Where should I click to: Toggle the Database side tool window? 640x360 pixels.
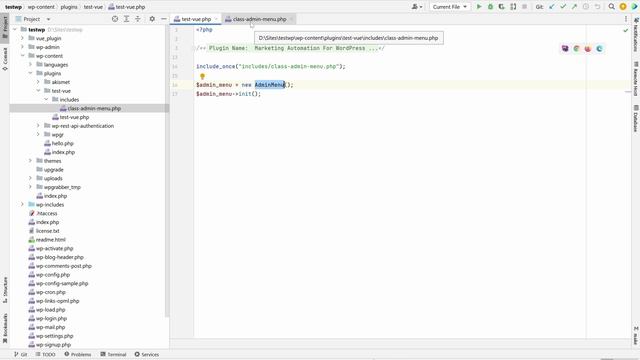click(636, 118)
